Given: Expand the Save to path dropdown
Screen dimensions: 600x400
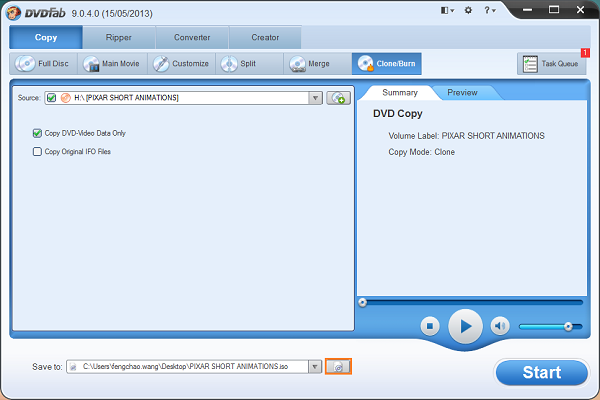Looking at the screenshot, I should (315, 367).
